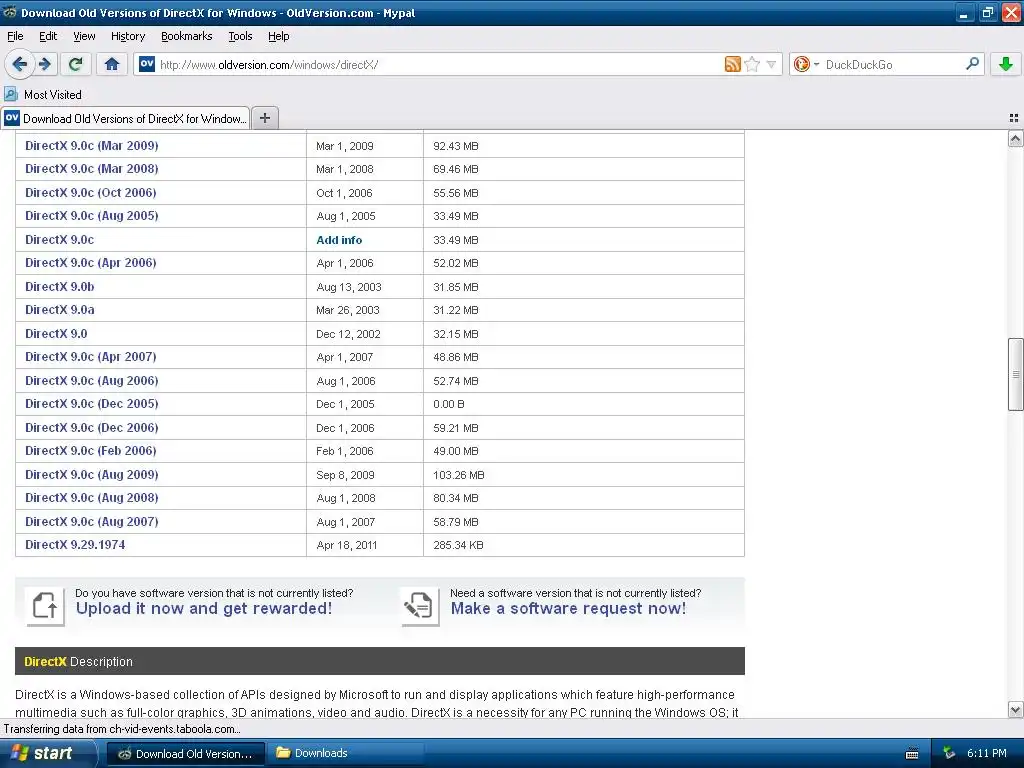Click Make a software request now link
1024x768 pixels.
(x=568, y=609)
